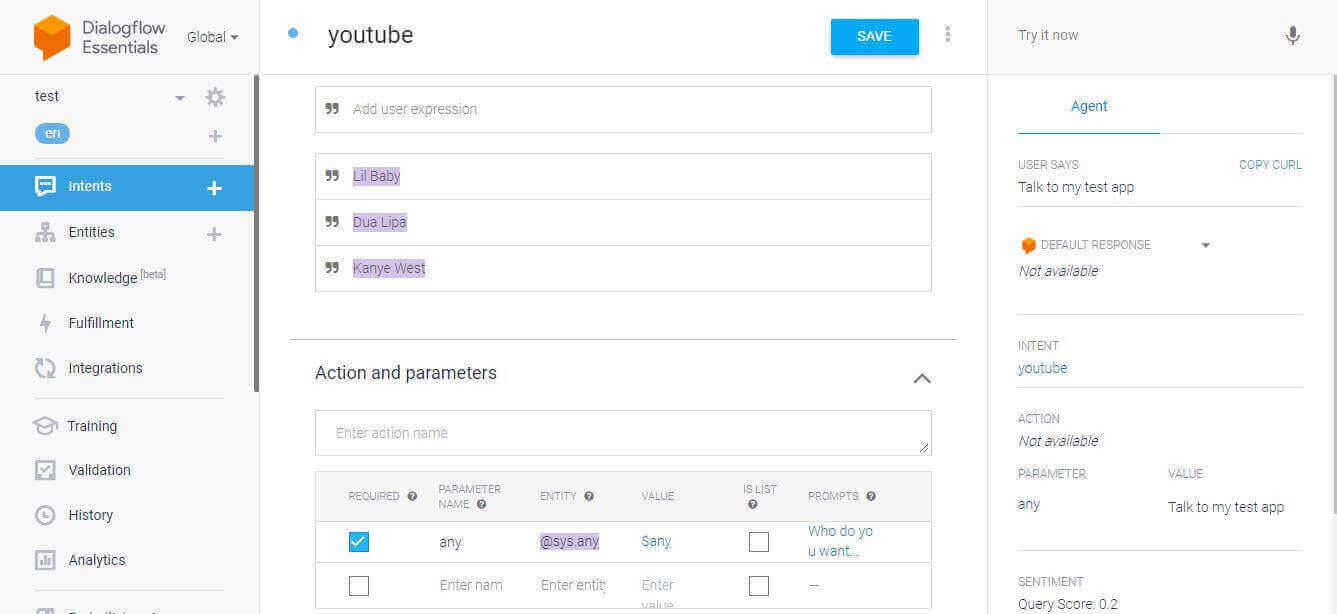Viewport: 1337px width, 614px height.
Task: Click the Intents chat bubble icon
Action: coord(45,187)
